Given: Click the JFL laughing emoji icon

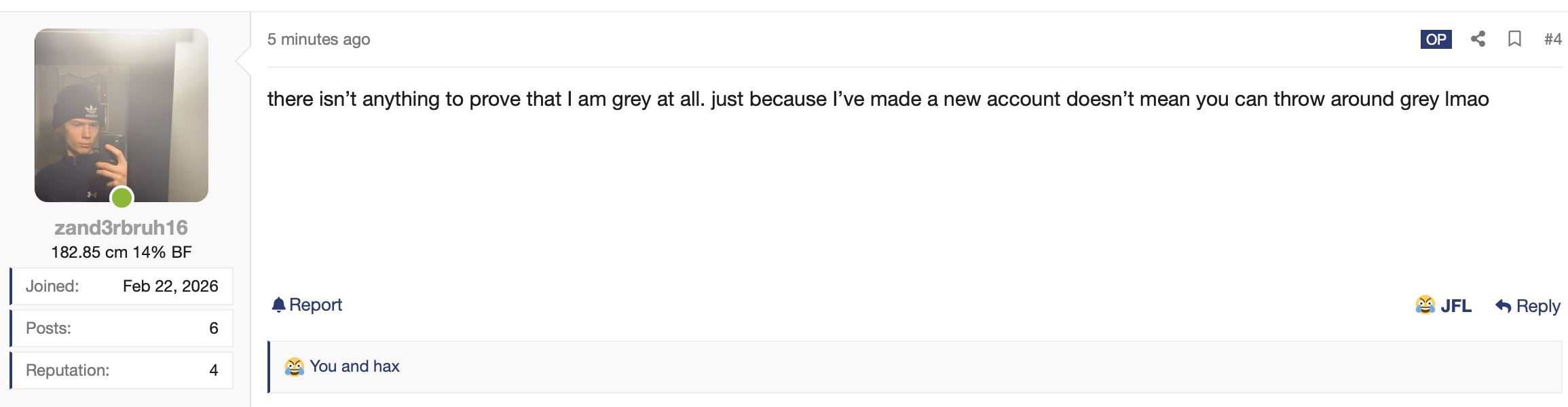Looking at the screenshot, I should click(x=1425, y=305).
